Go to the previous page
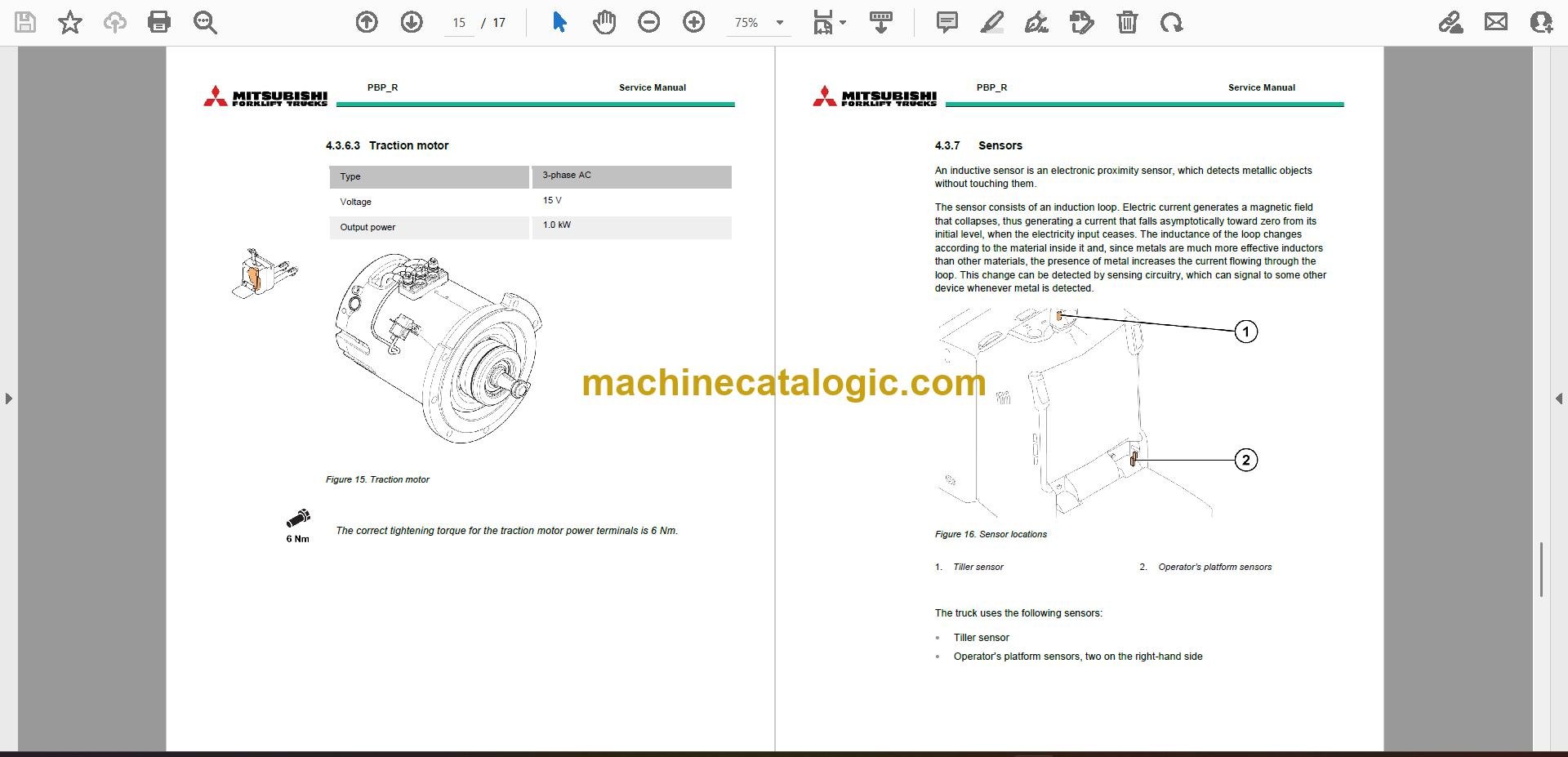 click(367, 22)
